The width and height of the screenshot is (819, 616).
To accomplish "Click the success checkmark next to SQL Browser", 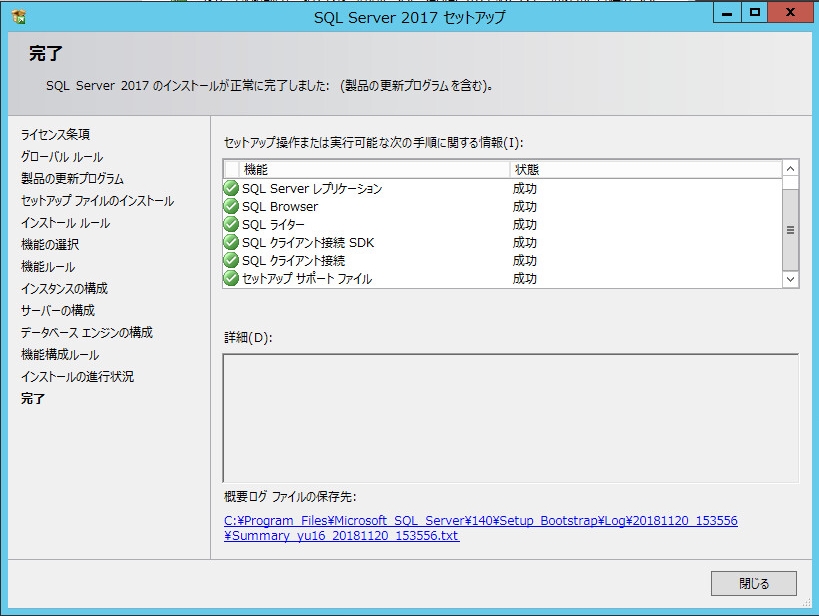I will tap(230, 207).
